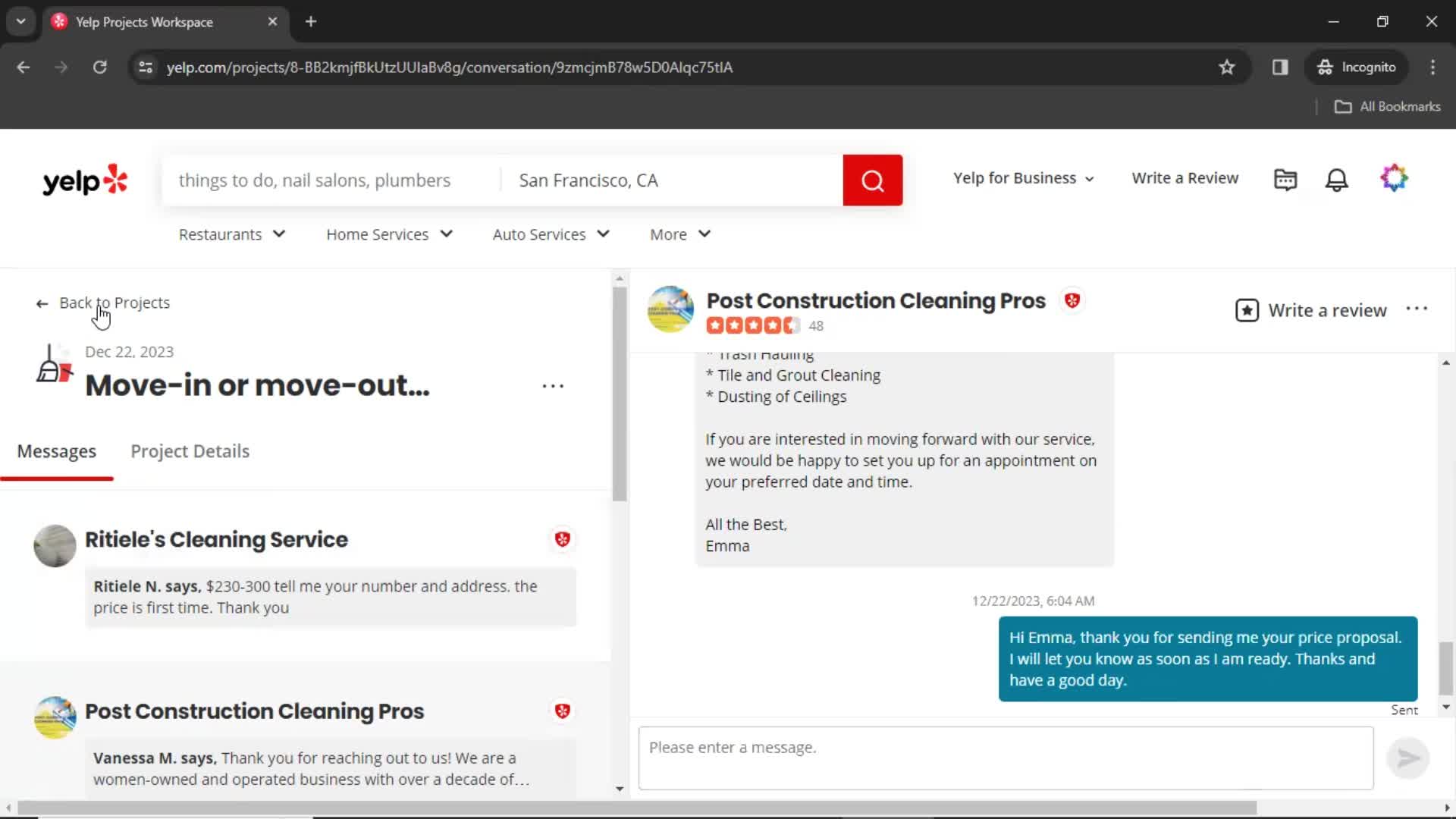Click the Ritiele N. message preview
Image resolution: width=1456 pixels, height=819 pixels.
[x=331, y=598]
